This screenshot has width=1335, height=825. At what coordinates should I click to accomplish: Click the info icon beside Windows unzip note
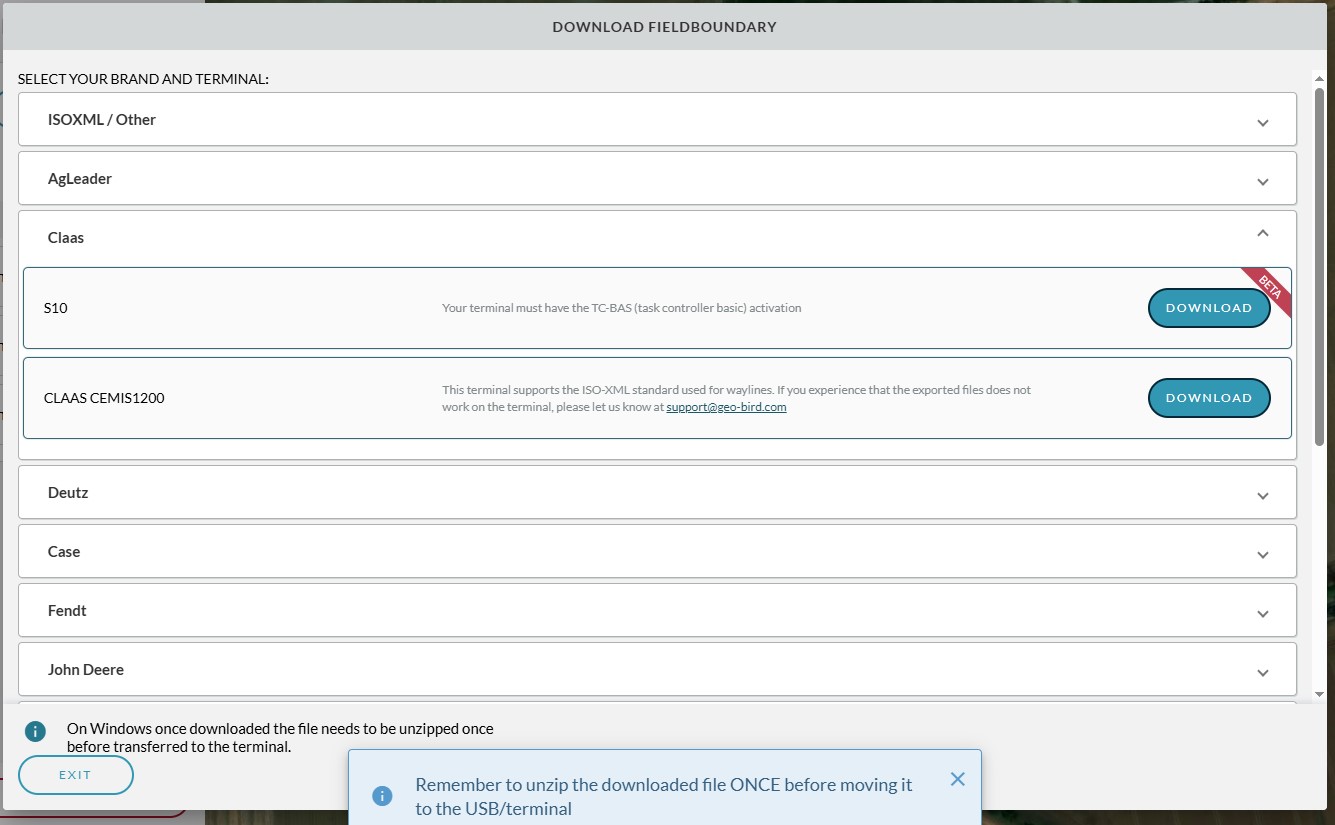click(x=35, y=731)
